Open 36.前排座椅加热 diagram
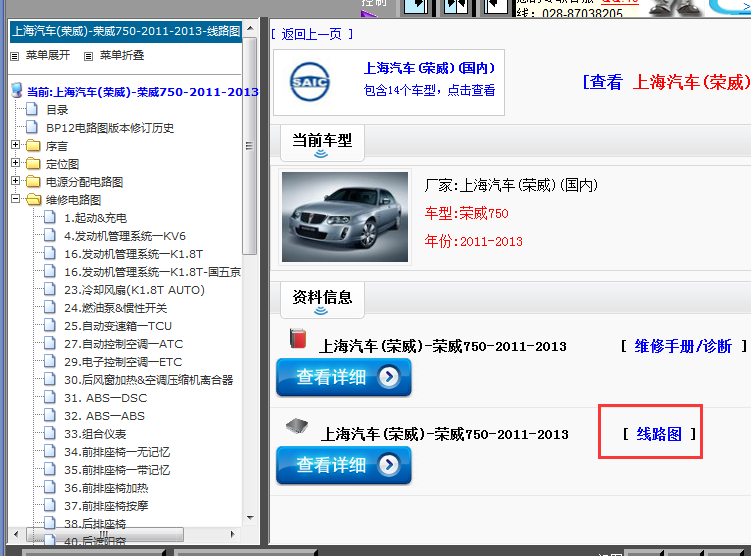751x556 pixels. pos(106,488)
